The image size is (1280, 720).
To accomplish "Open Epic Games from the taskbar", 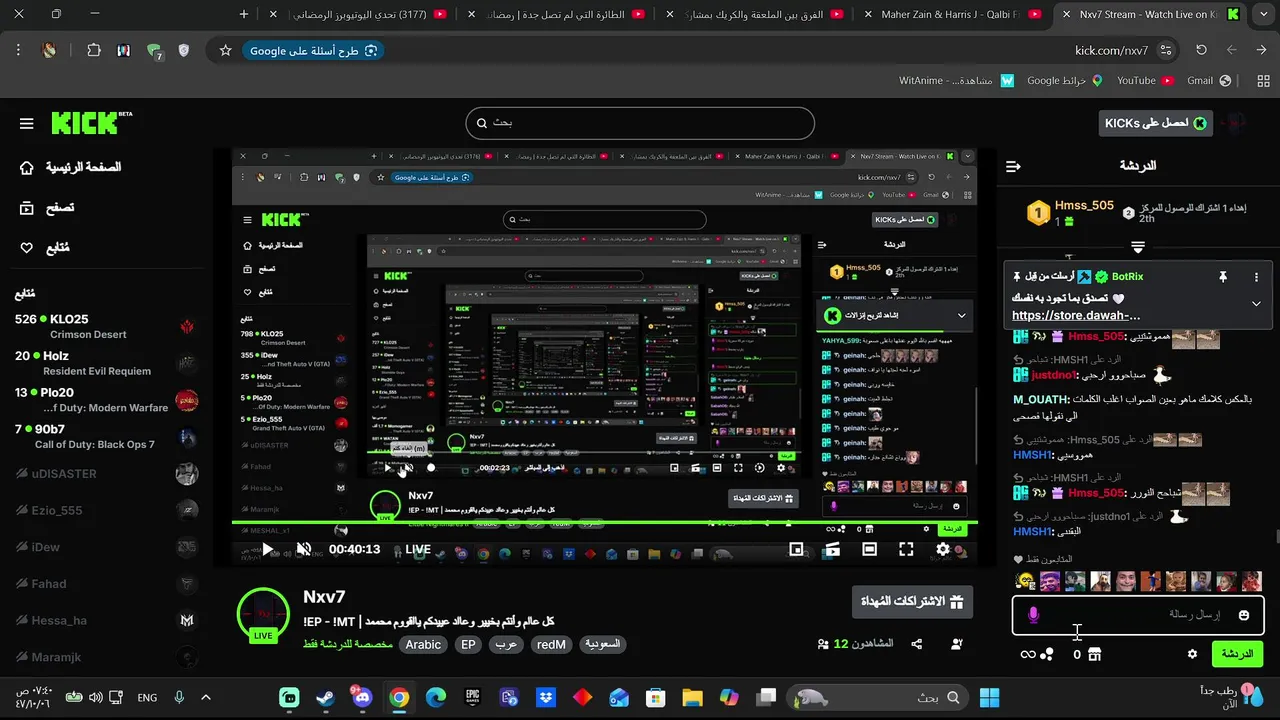I will tap(472, 697).
